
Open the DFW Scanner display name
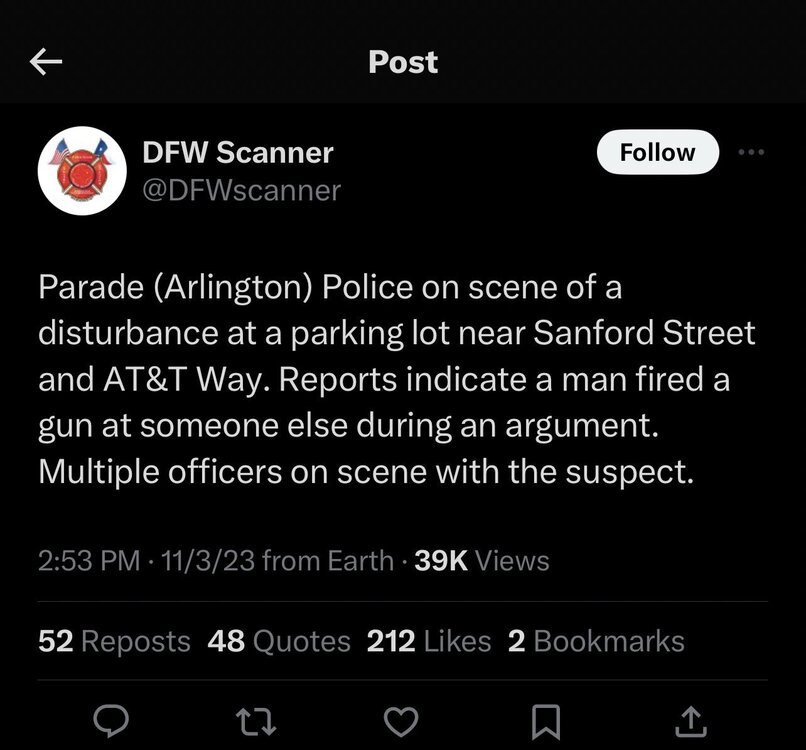(238, 152)
